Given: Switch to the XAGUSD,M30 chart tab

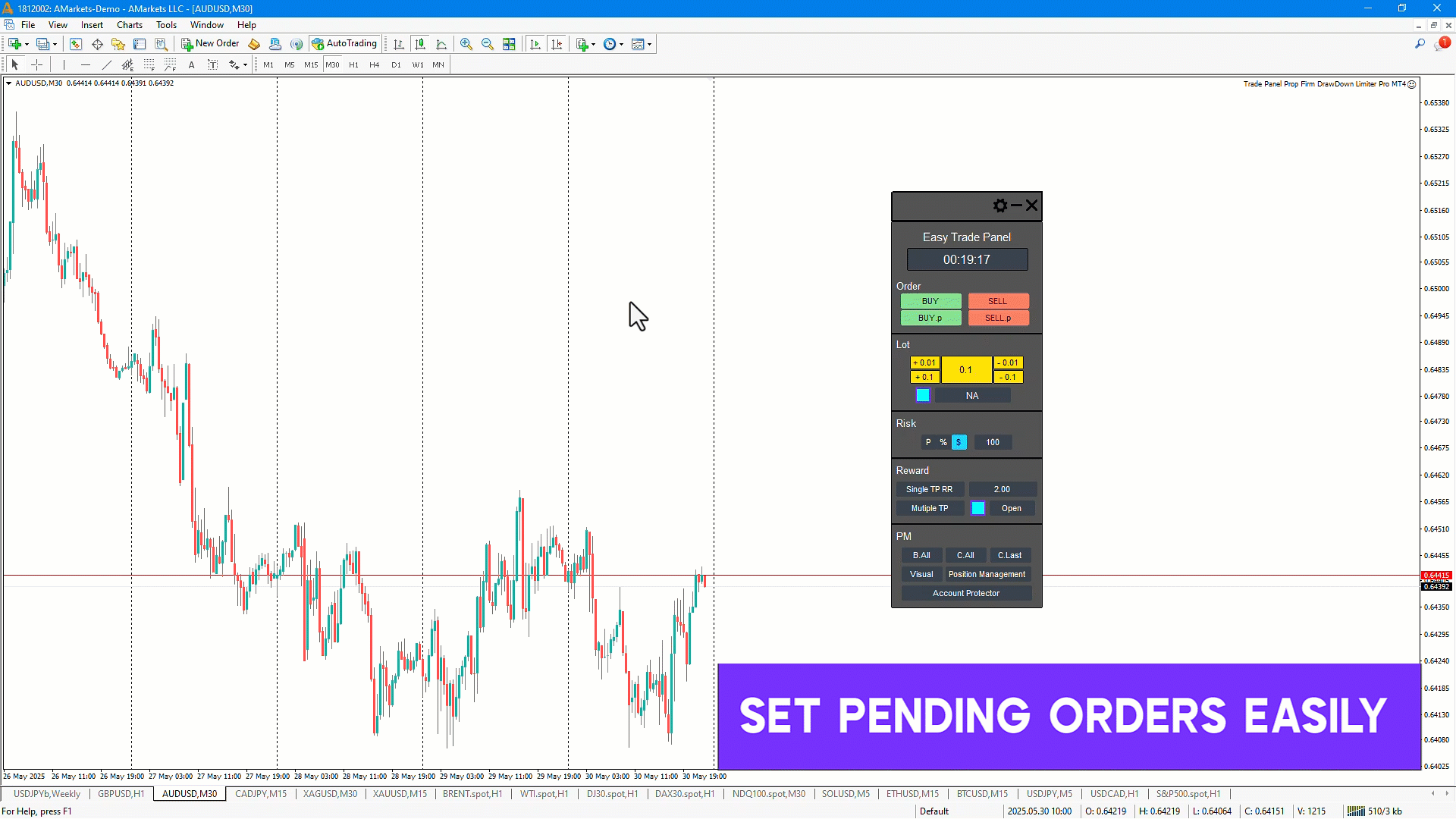Looking at the screenshot, I should 330,794.
